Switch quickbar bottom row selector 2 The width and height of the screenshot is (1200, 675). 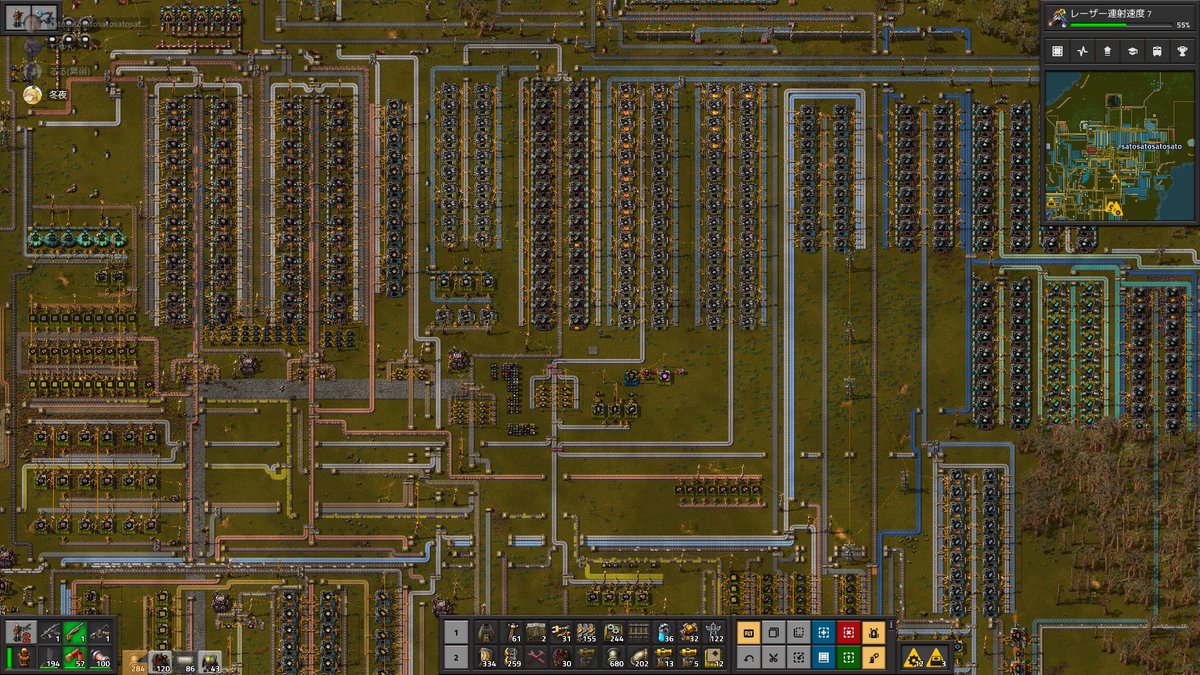click(x=456, y=657)
